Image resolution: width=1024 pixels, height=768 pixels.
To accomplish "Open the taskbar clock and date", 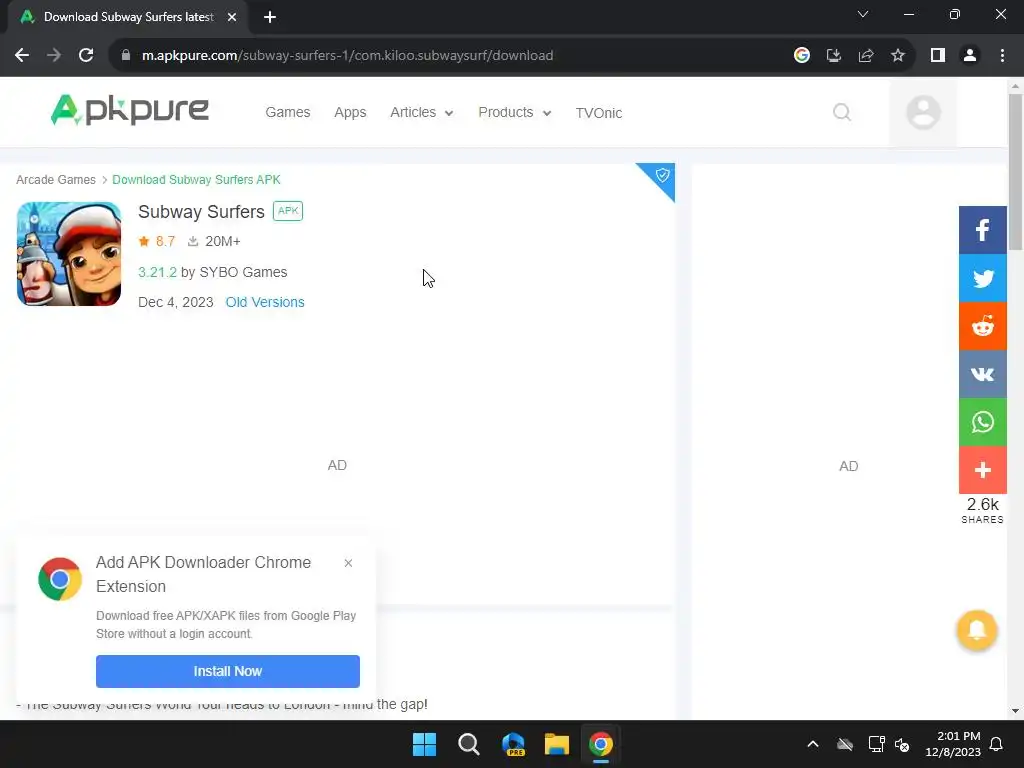I will [x=953, y=744].
